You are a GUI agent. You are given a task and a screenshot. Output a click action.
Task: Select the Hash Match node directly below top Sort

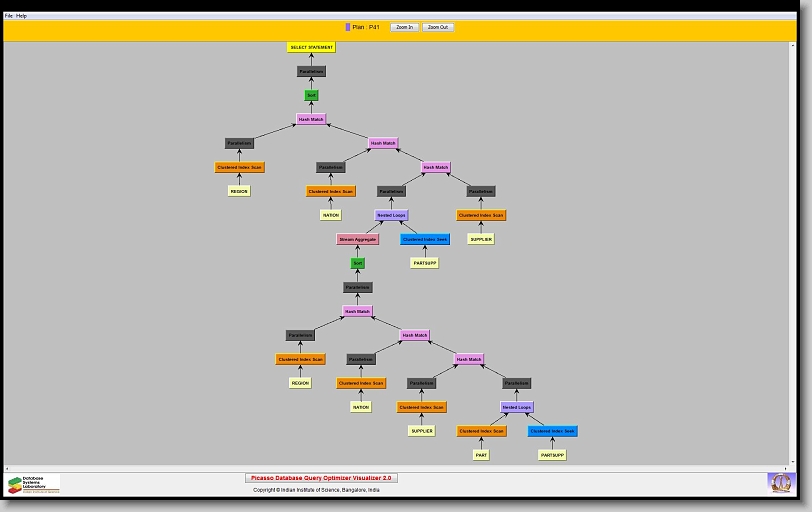[x=311, y=119]
